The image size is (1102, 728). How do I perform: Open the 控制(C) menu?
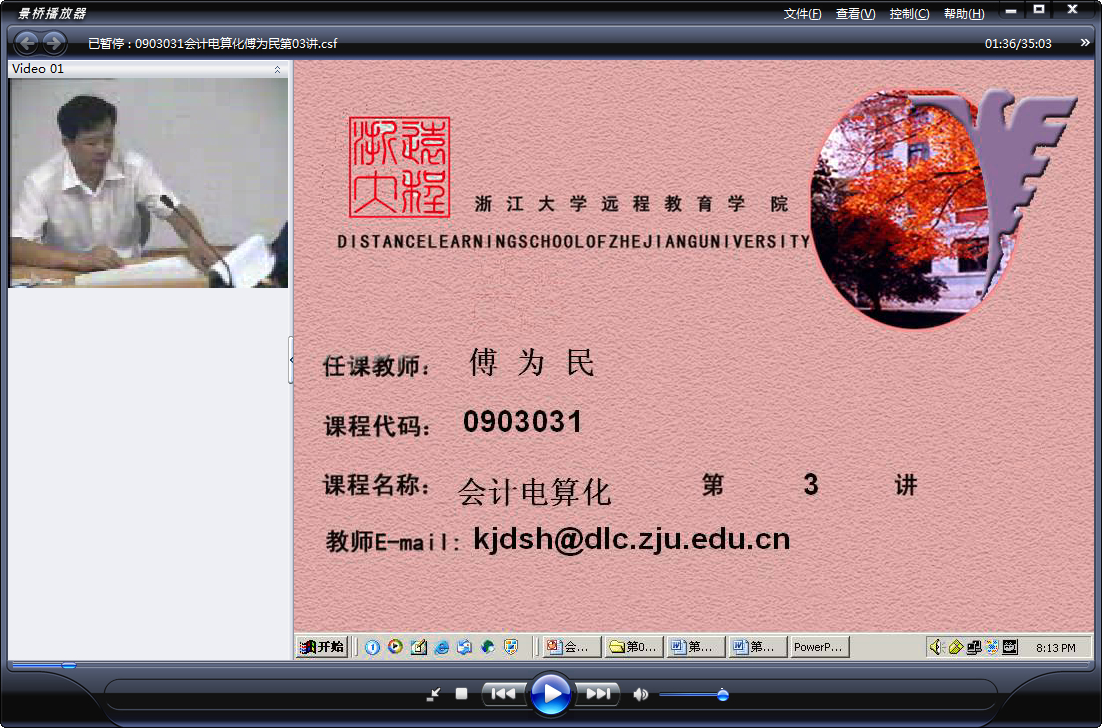tap(909, 13)
